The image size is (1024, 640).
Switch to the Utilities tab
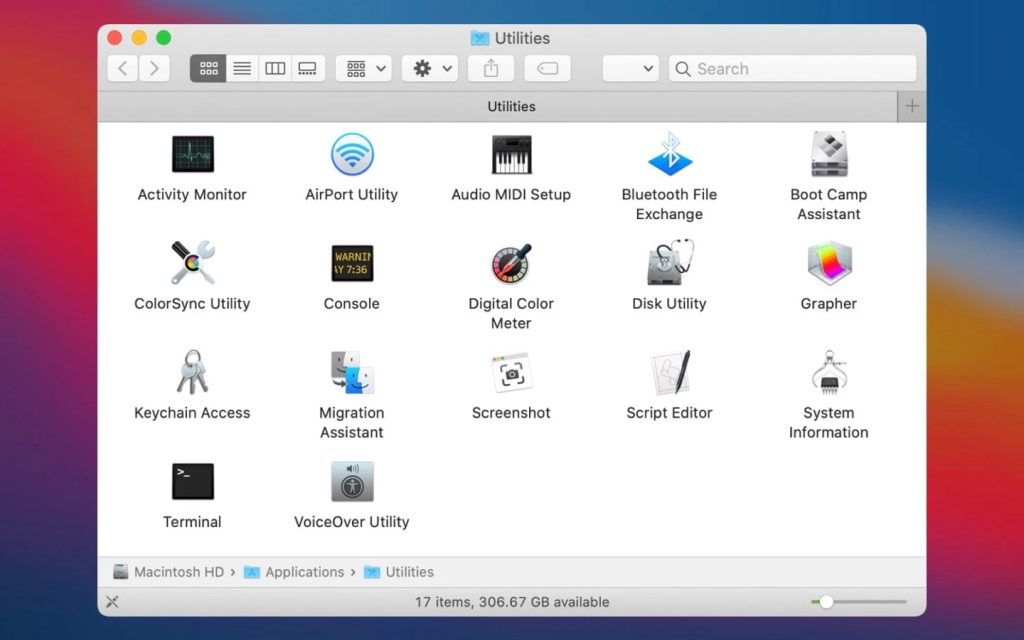point(511,106)
